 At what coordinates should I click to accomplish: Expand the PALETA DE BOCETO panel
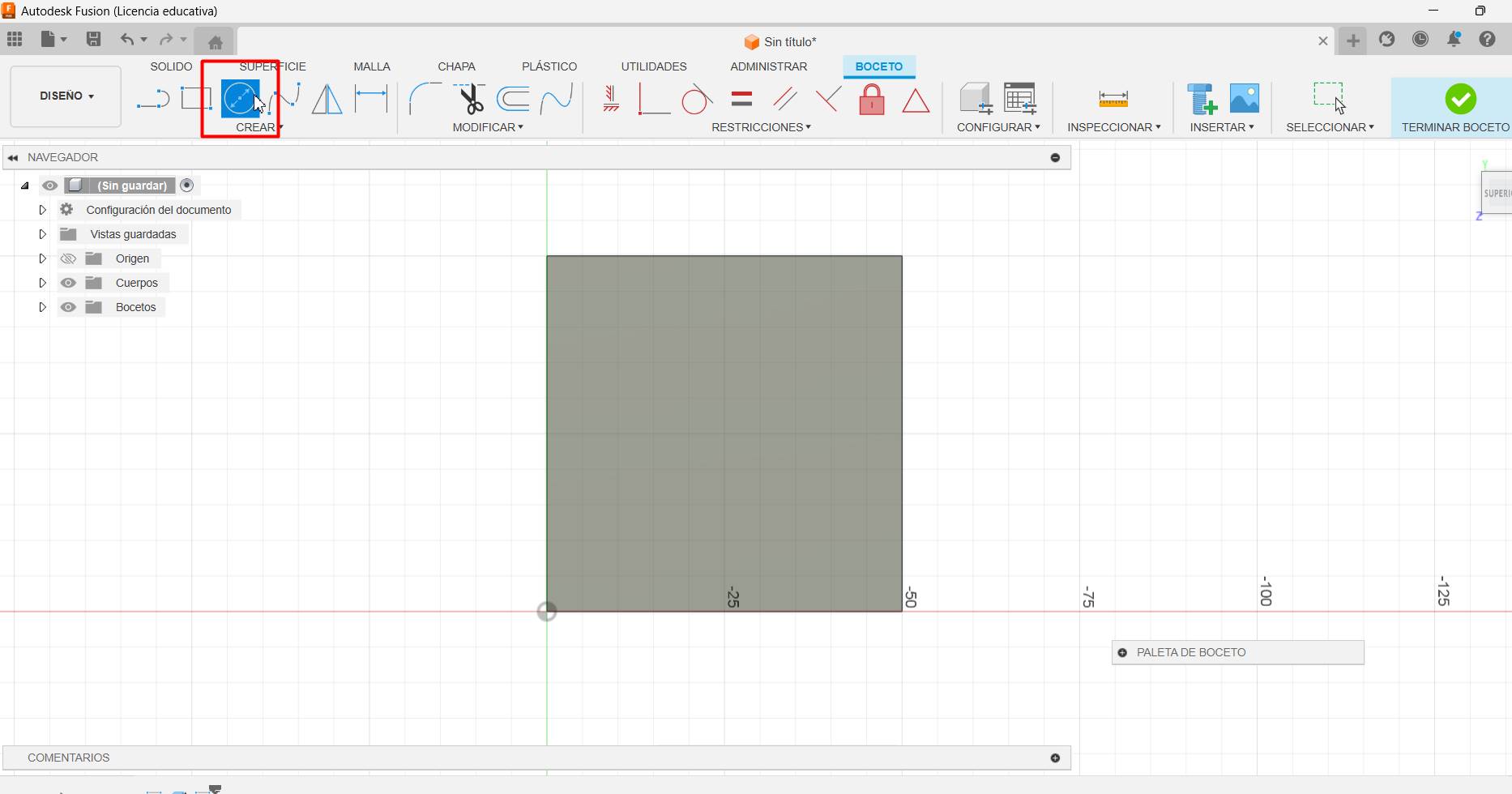[1122, 652]
